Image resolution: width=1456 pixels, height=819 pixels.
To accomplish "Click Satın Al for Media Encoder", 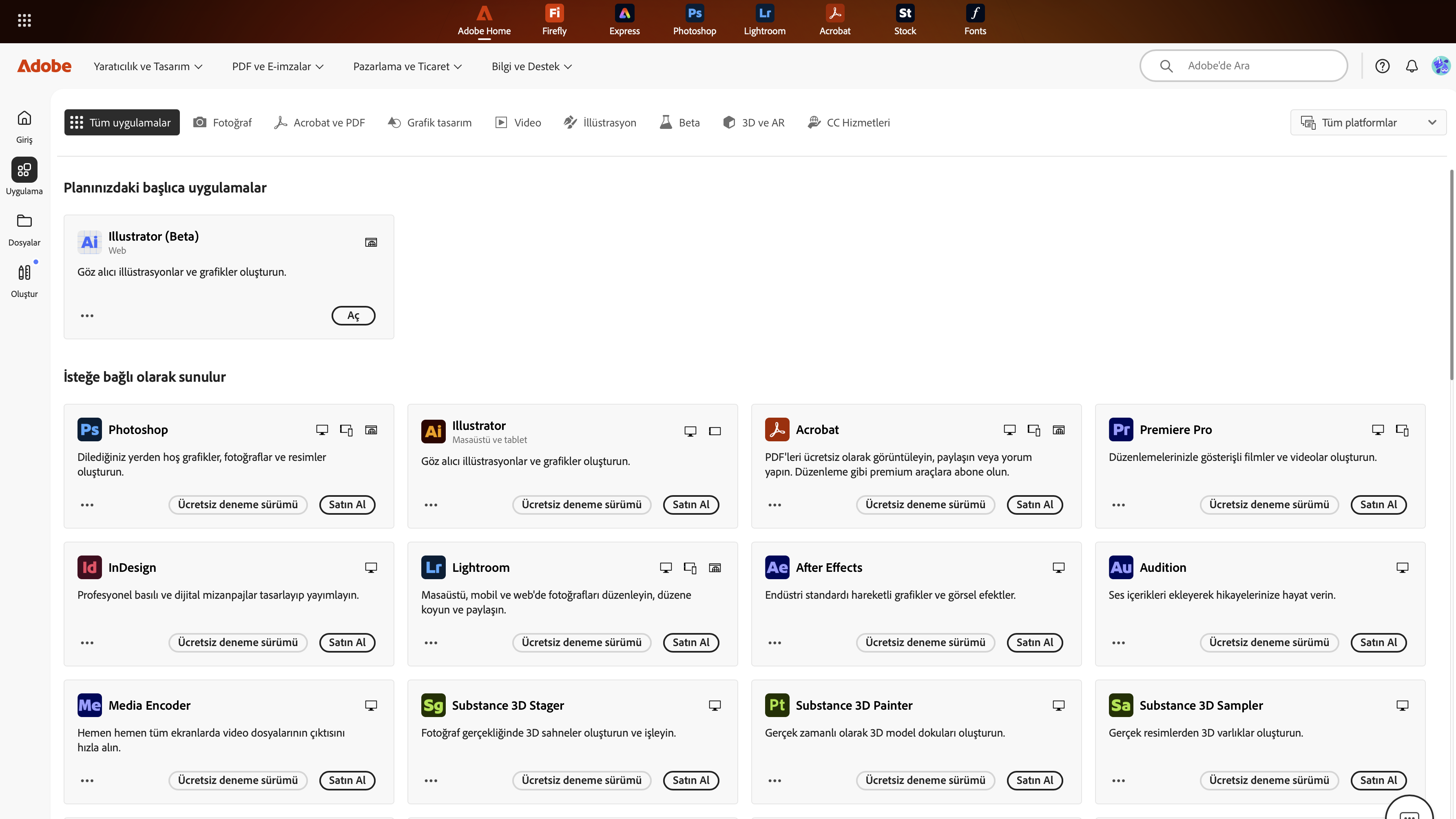I will pyautogui.click(x=347, y=781).
